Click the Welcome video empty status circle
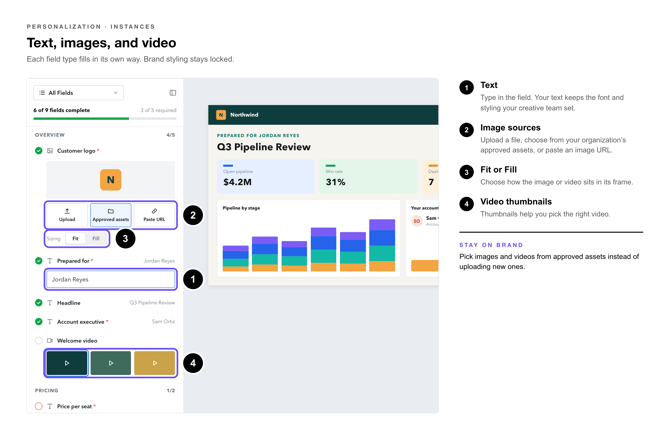Screen dimensions: 670x430 pyautogui.click(x=38, y=341)
